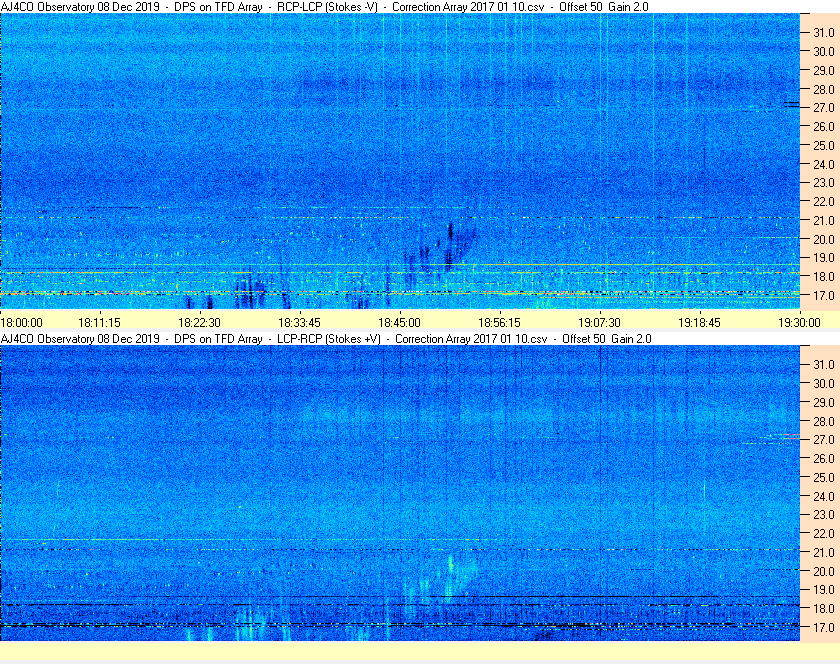
Task: Click the 19:18:45 time axis label
Action: 699,323
